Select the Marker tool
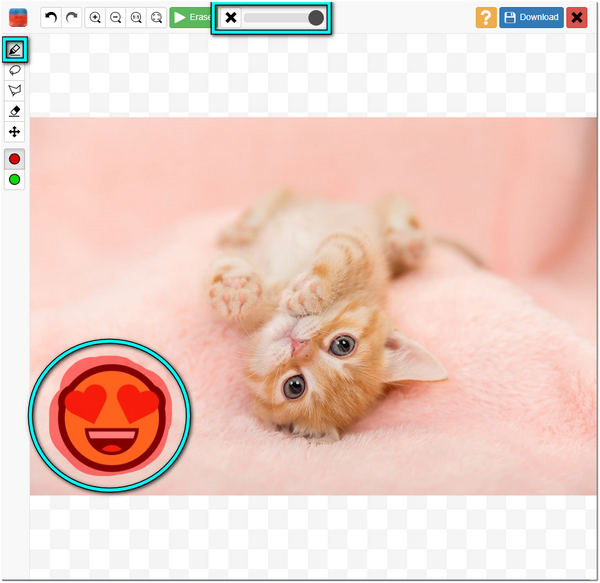This screenshot has width=600, height=583. click(x=15, y=50)
